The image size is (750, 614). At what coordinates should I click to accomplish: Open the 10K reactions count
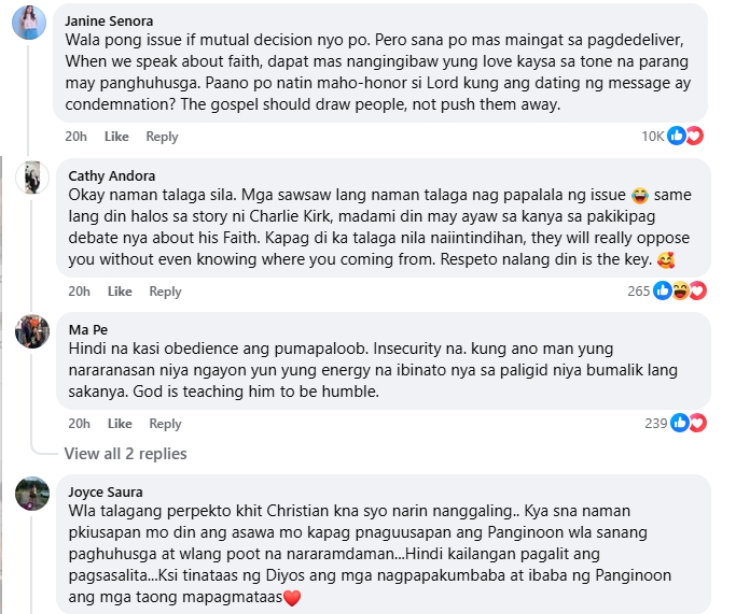(653, 136)
